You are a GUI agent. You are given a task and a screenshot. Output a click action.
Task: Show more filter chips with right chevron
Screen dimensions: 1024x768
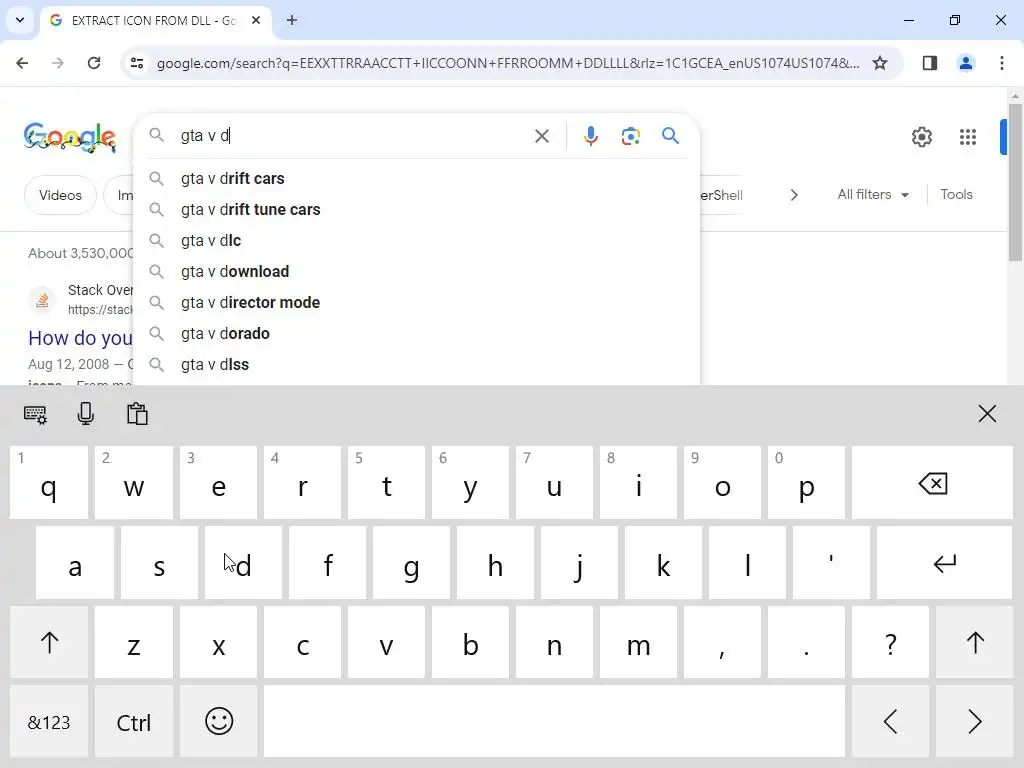pyautogui.click(x=793, y=195)
